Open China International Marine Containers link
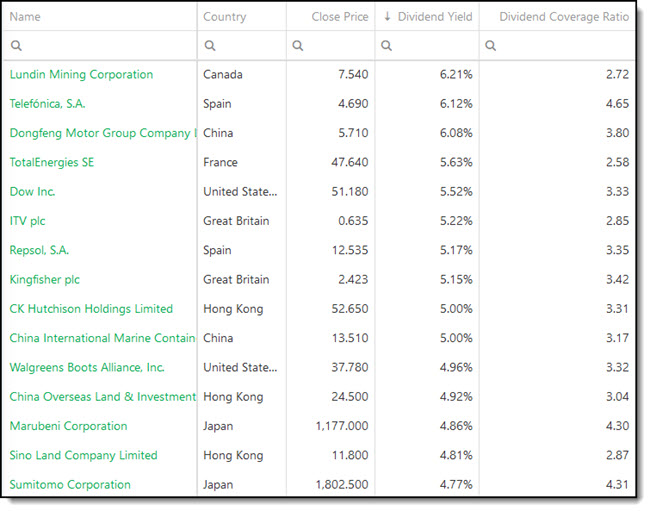Viewport: 650px width, 511px height. coord(102,338)
